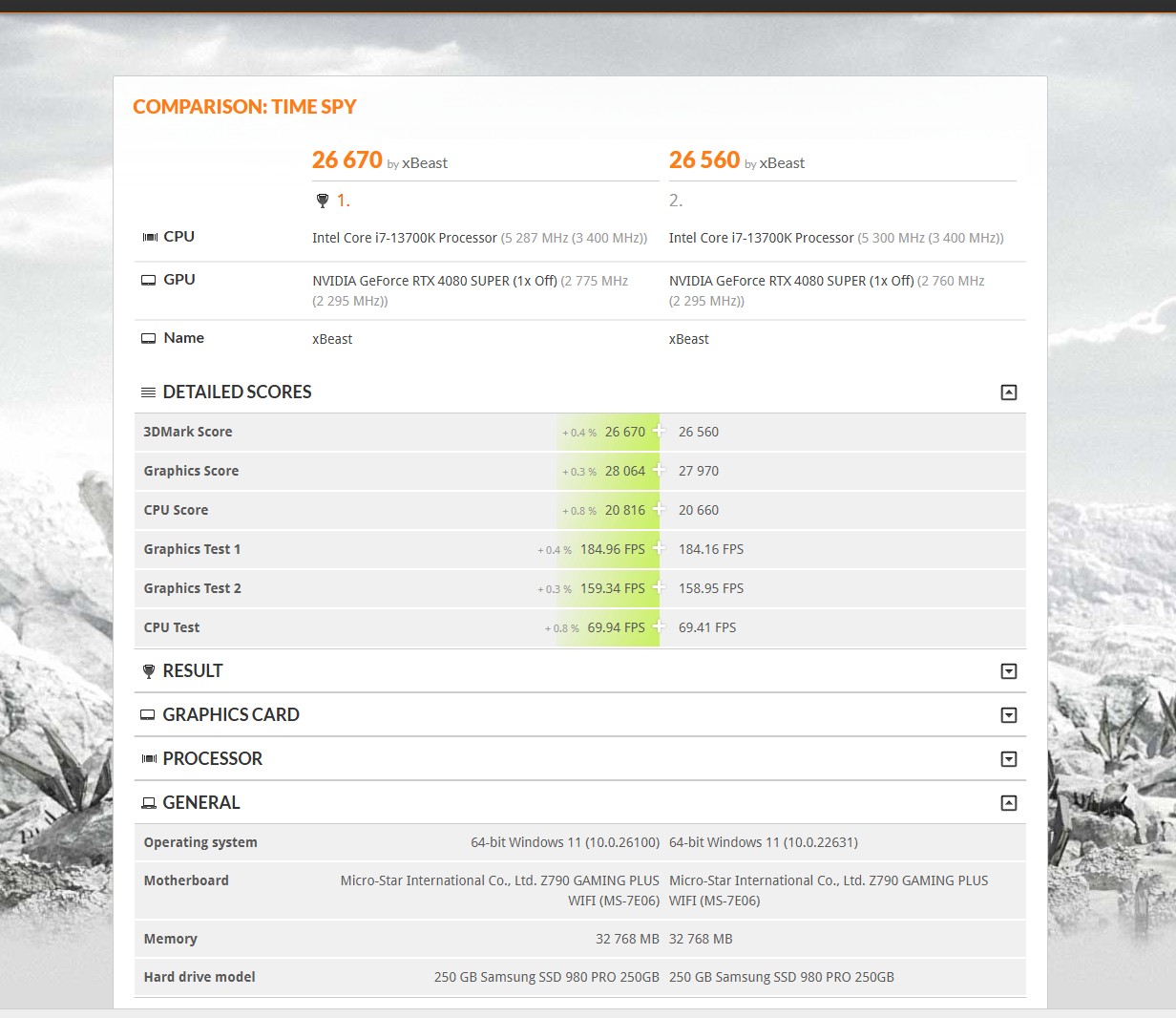Select the second result's RTX 4080 SUPER 2 760 MHz text
This screenshot has width=1176, height=1018.
click(828, 290)
